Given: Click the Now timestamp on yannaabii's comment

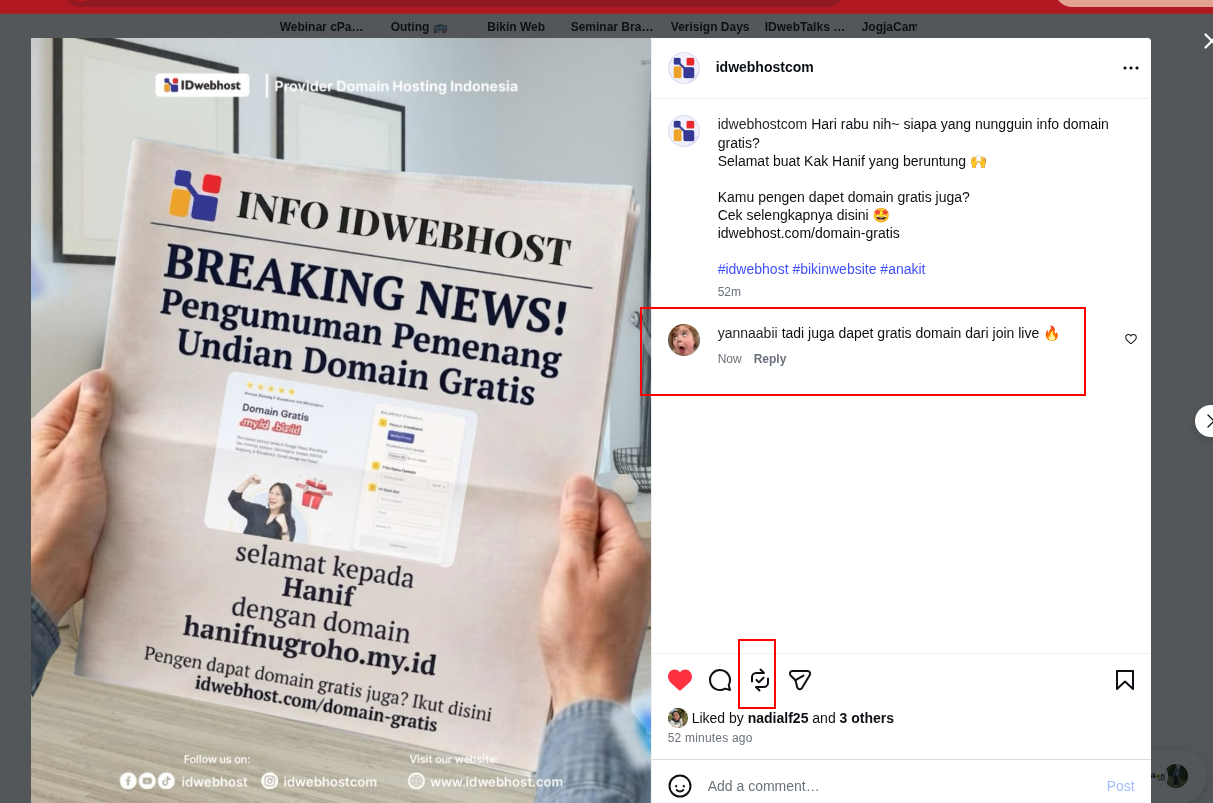Looking at the screenshot, I should [x=730, y=359].
